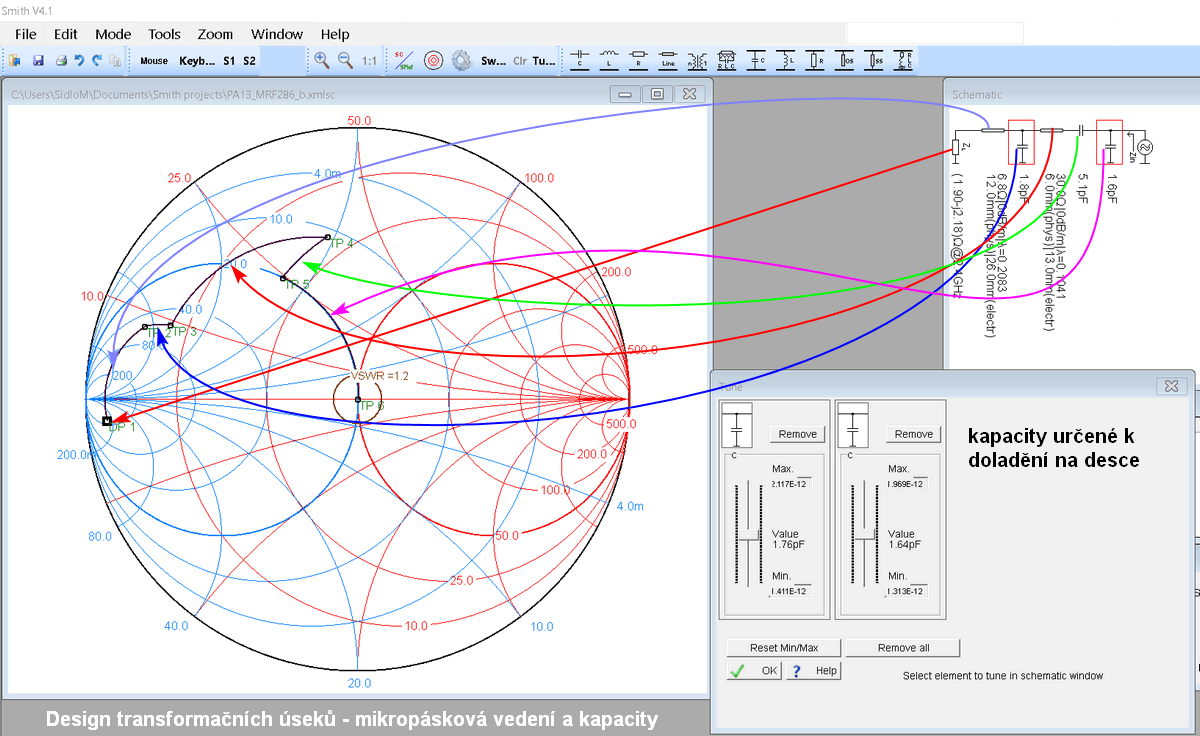1200x736 pixels.
Task: Open the Tools menu
Action: pos(163,33)
